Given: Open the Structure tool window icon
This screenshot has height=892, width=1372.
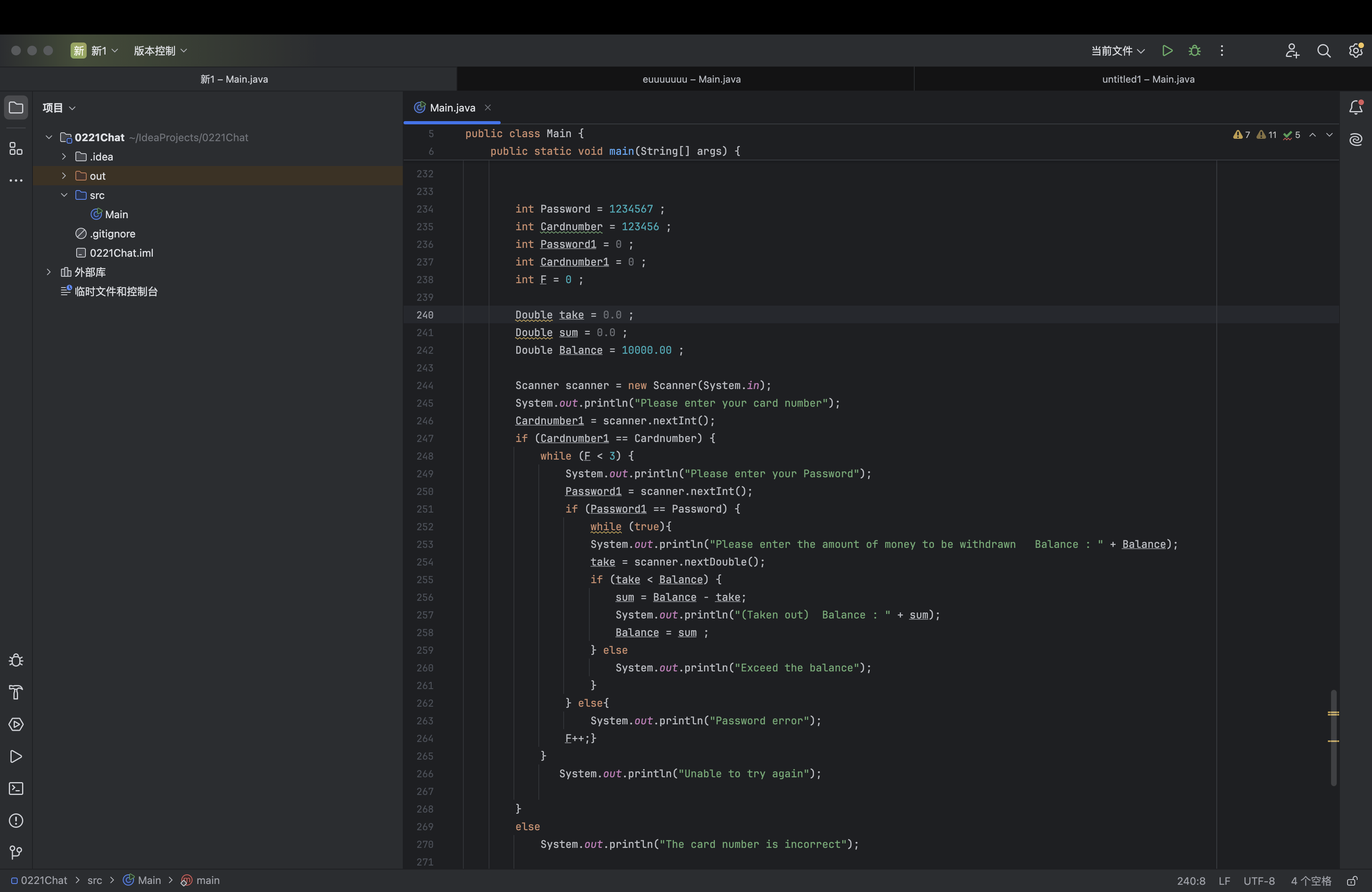Looking at the screenshot, I should tap(16, 149).
